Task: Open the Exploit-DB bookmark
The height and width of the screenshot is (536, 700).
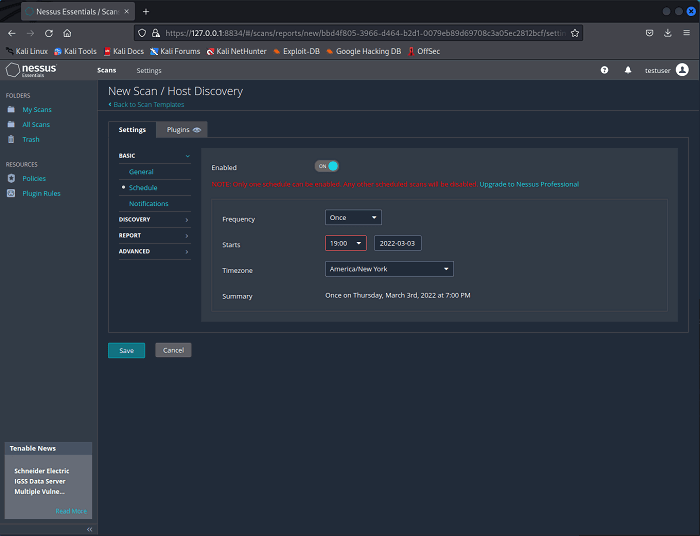Action: pos(296,51)
